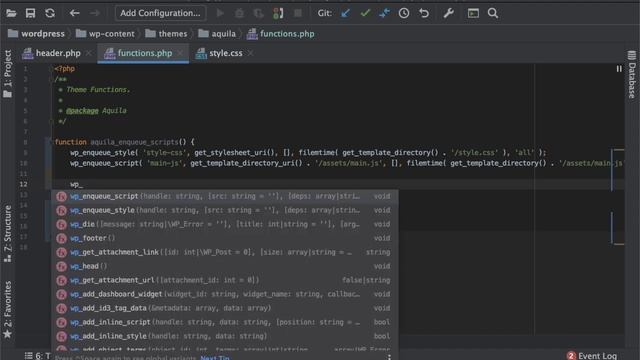Select wp-content breadcrumb folder
Screen dimensions: 640x360
[x=105, y=33]
